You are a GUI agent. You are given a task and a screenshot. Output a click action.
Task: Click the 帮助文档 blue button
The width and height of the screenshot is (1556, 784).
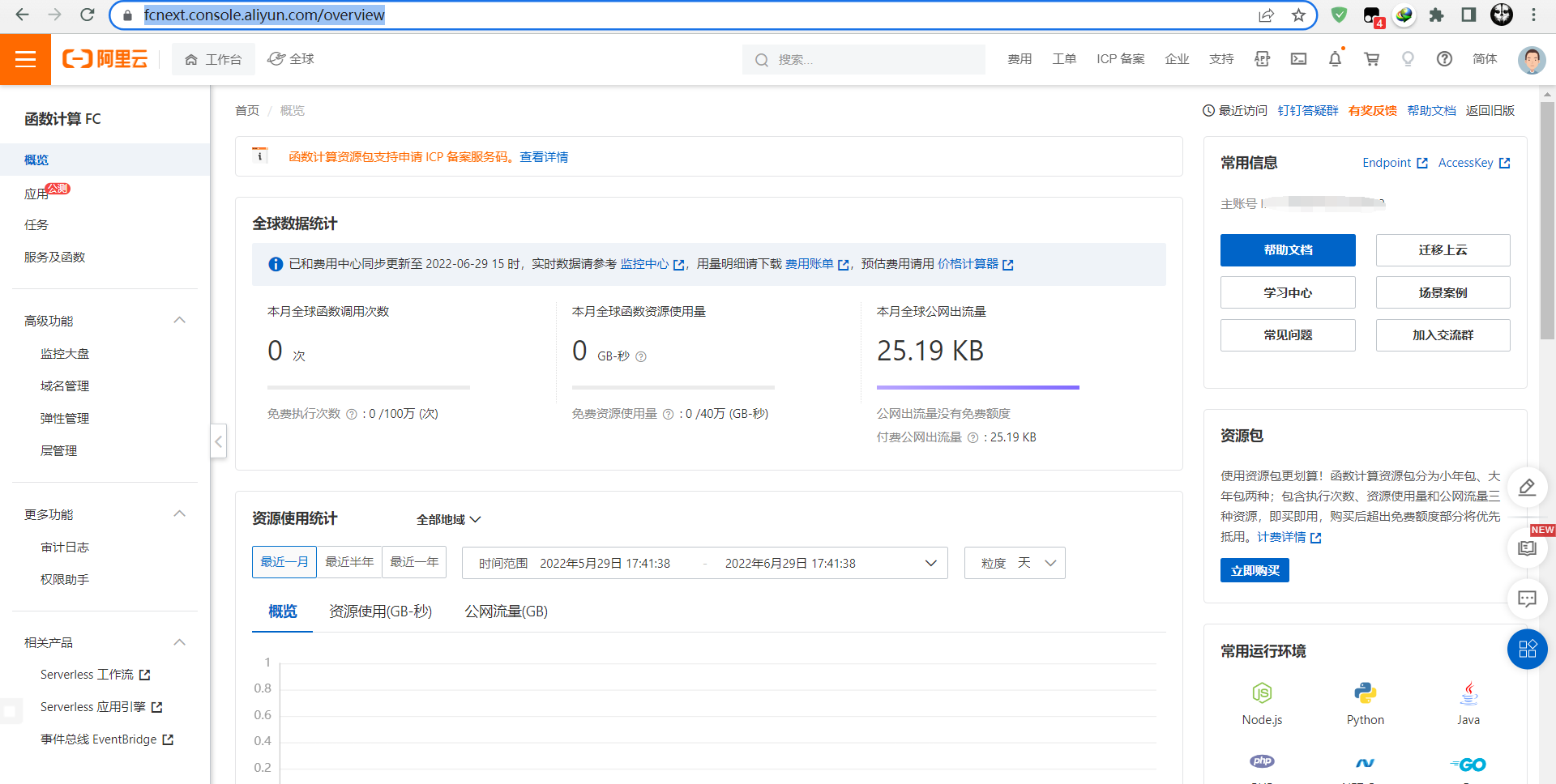click(1288, 250)
